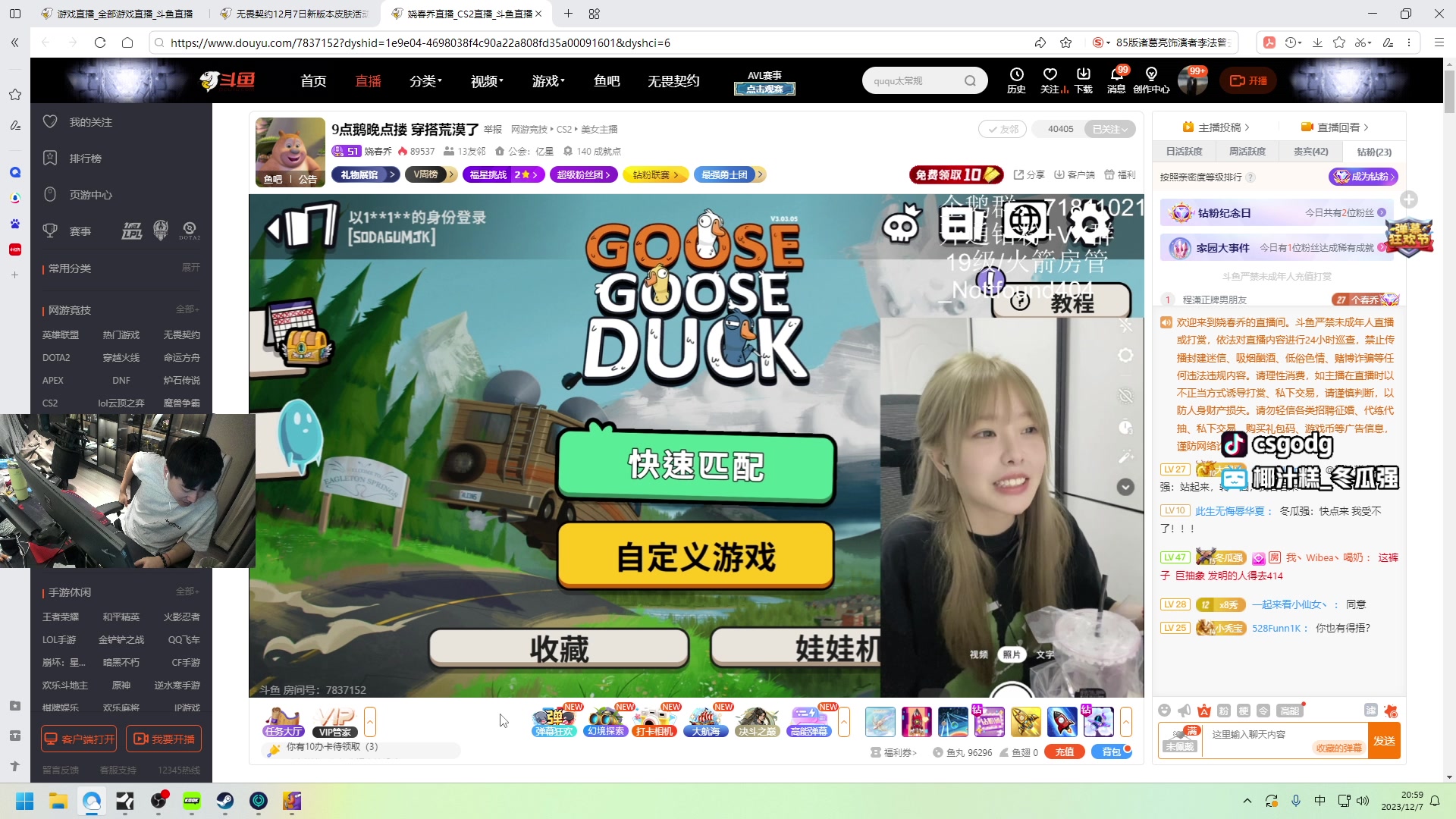Screen dimensions: 1456x819
Task: Open the 历史 watch history icon
Action: pyautogui.click(x=1016, y=80)
